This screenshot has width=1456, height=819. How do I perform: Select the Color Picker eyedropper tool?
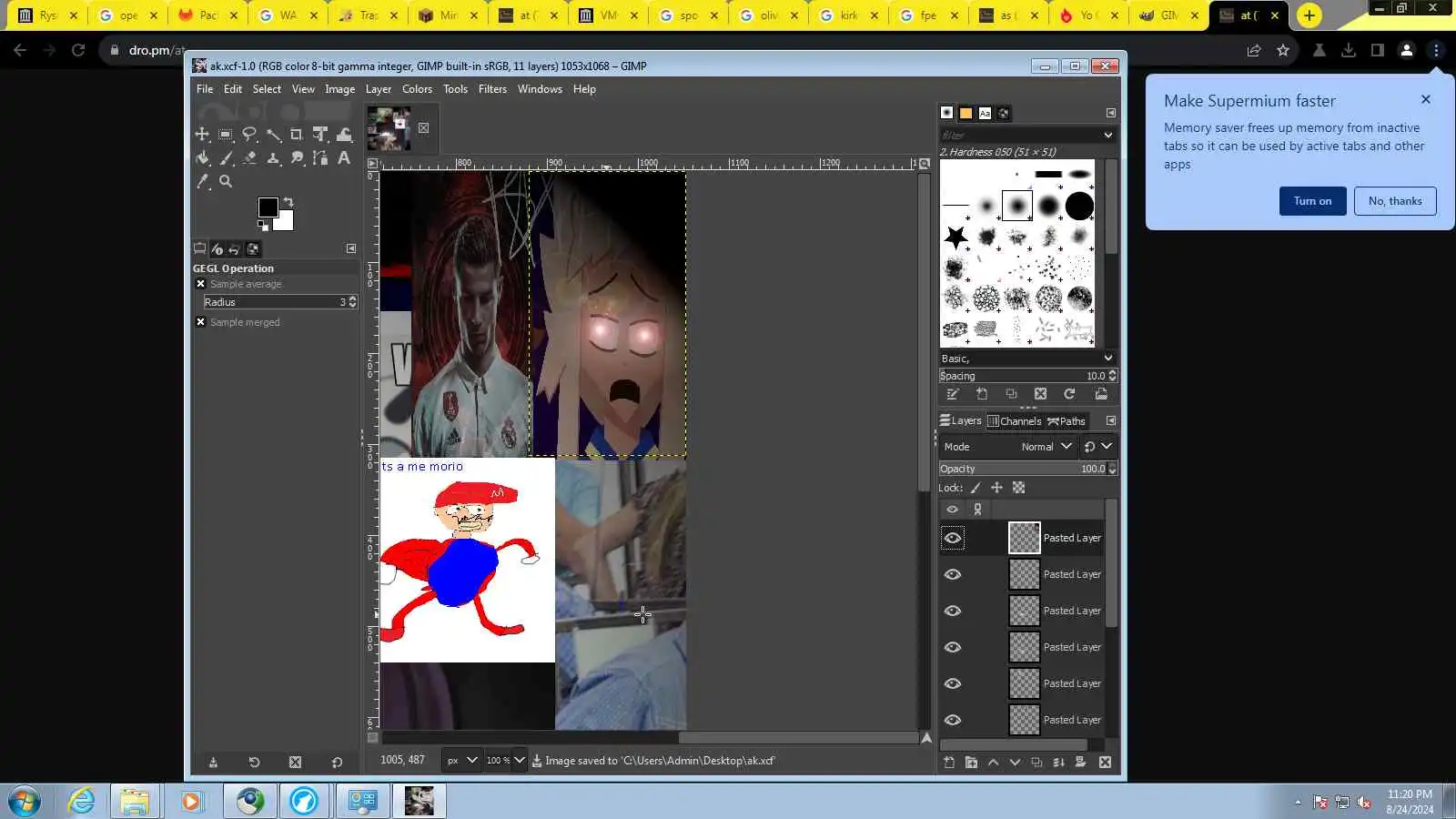tap(202, 181)
